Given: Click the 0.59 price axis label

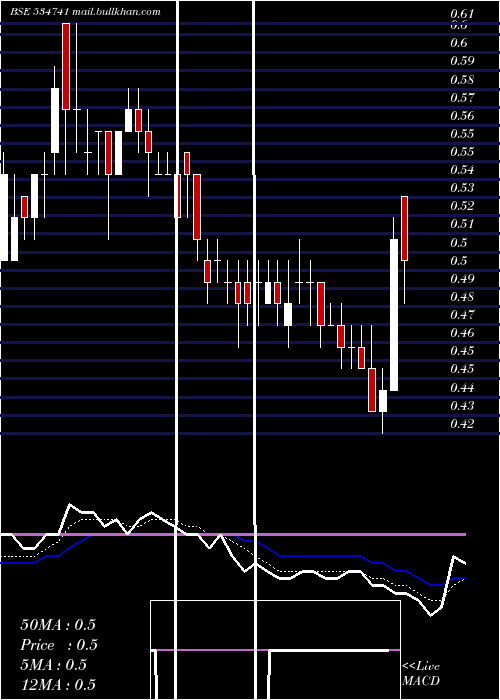Looking at the screenshot, I should pos(462,61).
